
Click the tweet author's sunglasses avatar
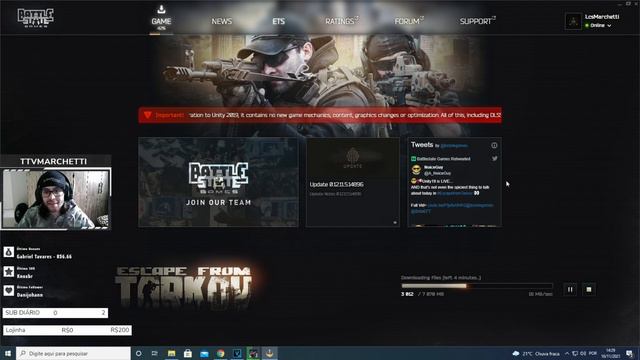pos(416,170)
